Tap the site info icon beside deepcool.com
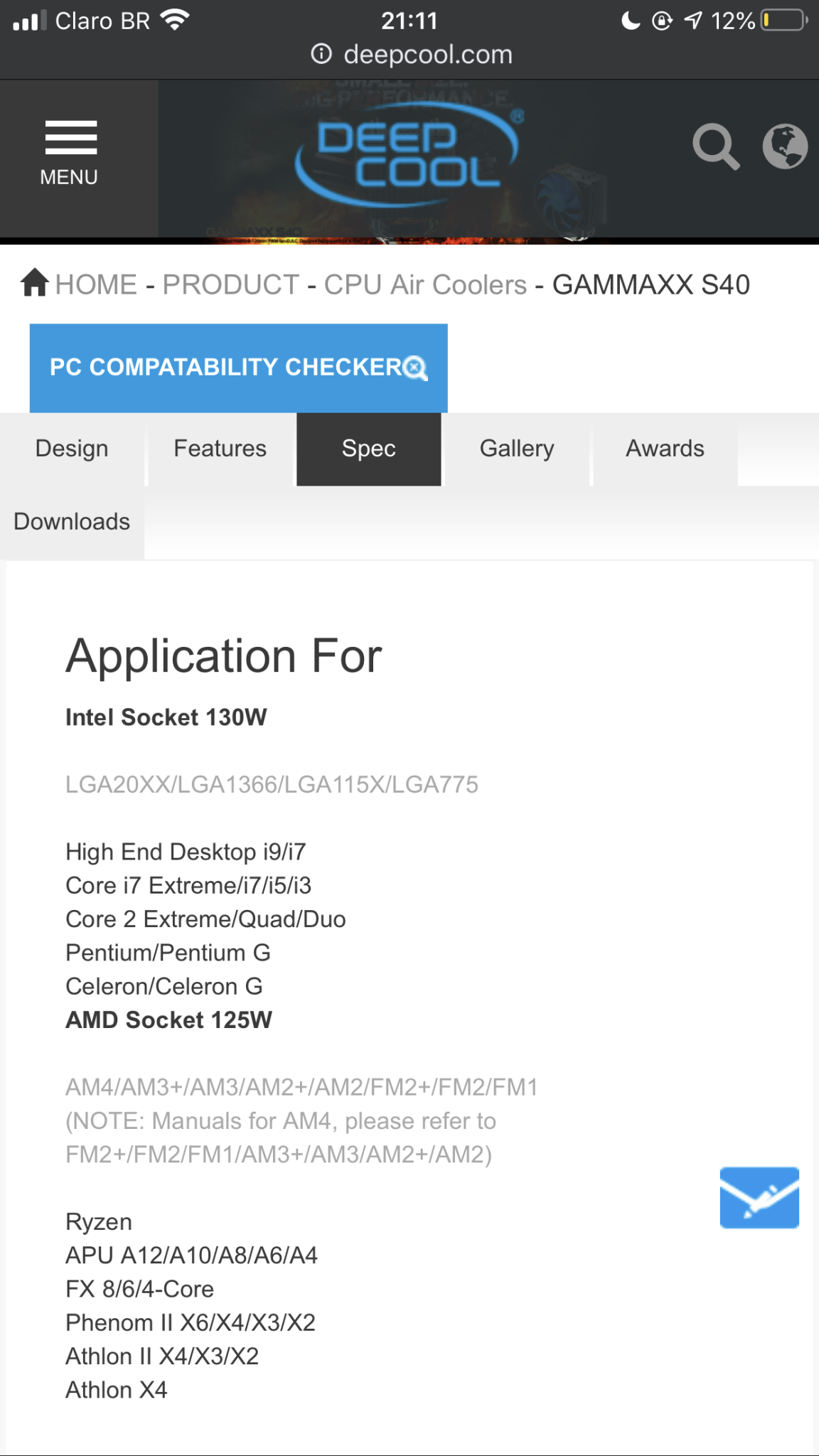This screenshot has width=819, height=1456. click(x=321, y=54)
